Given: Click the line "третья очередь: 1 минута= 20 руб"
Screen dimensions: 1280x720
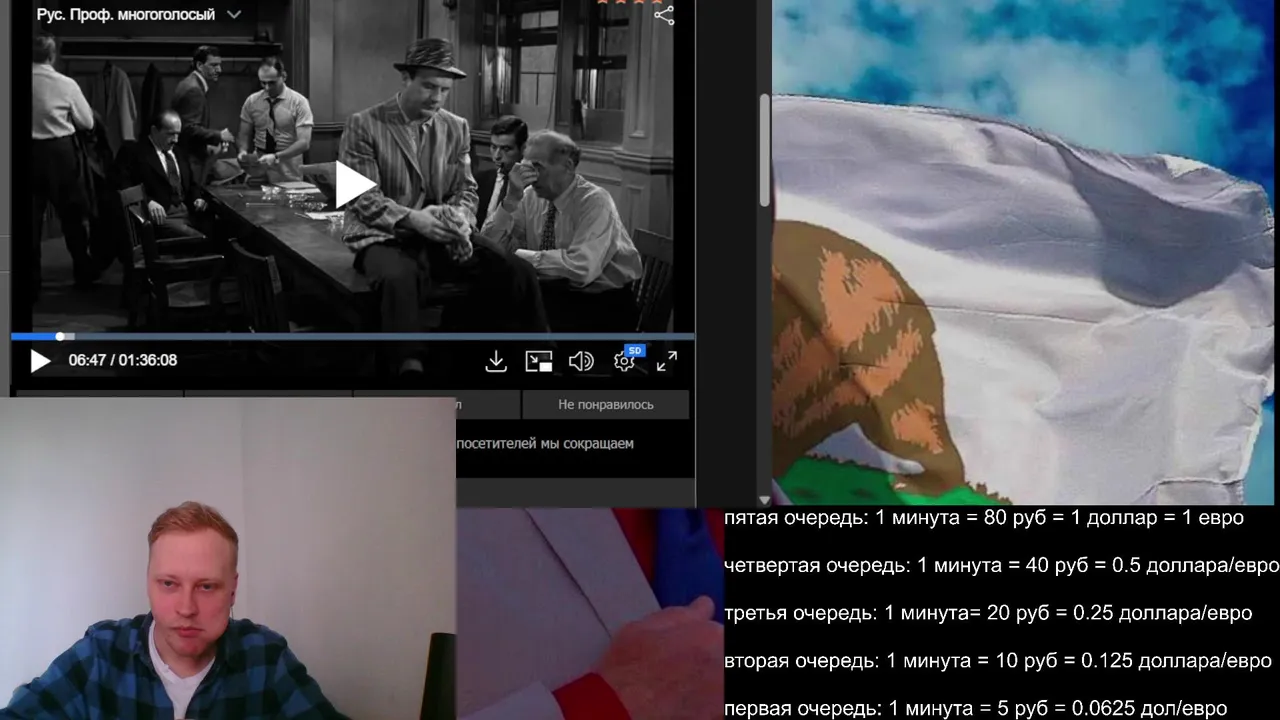Looking at the screenshot, I should pos(988,613).
